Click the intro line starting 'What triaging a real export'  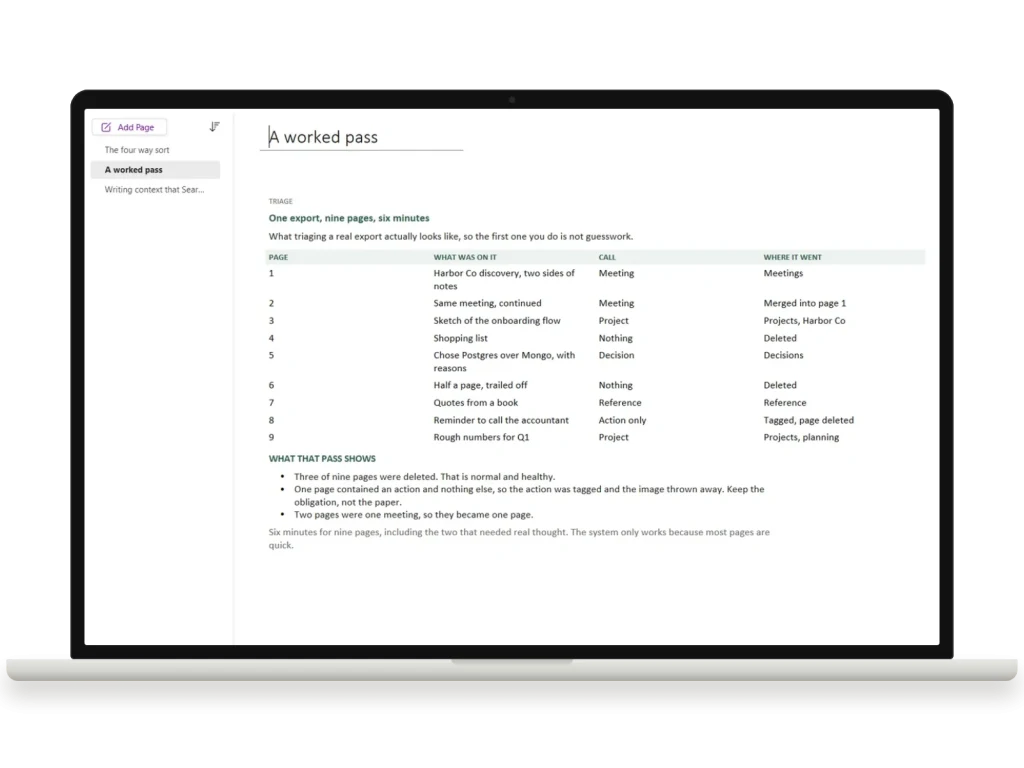click(451, 236)
